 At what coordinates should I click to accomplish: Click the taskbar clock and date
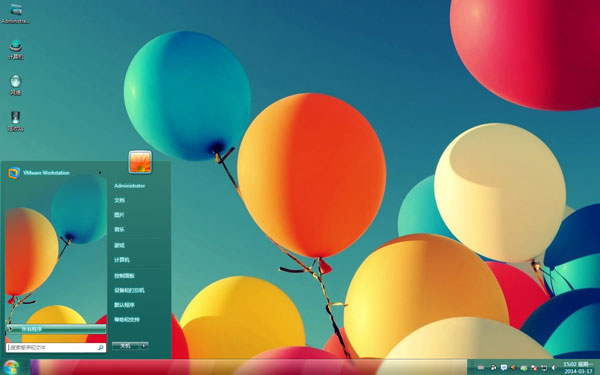578,368
